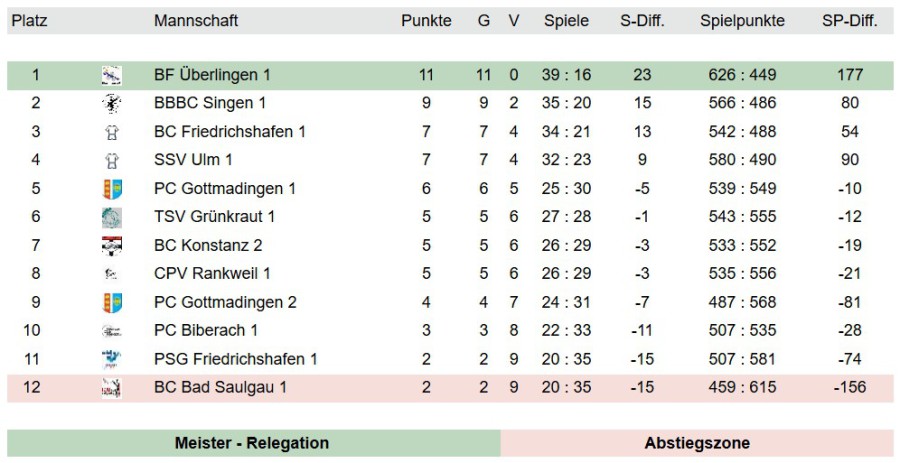Click the SSV Ulm 1 jersey icon
Viewport: 900px width, 463px height.
[111, 160]
